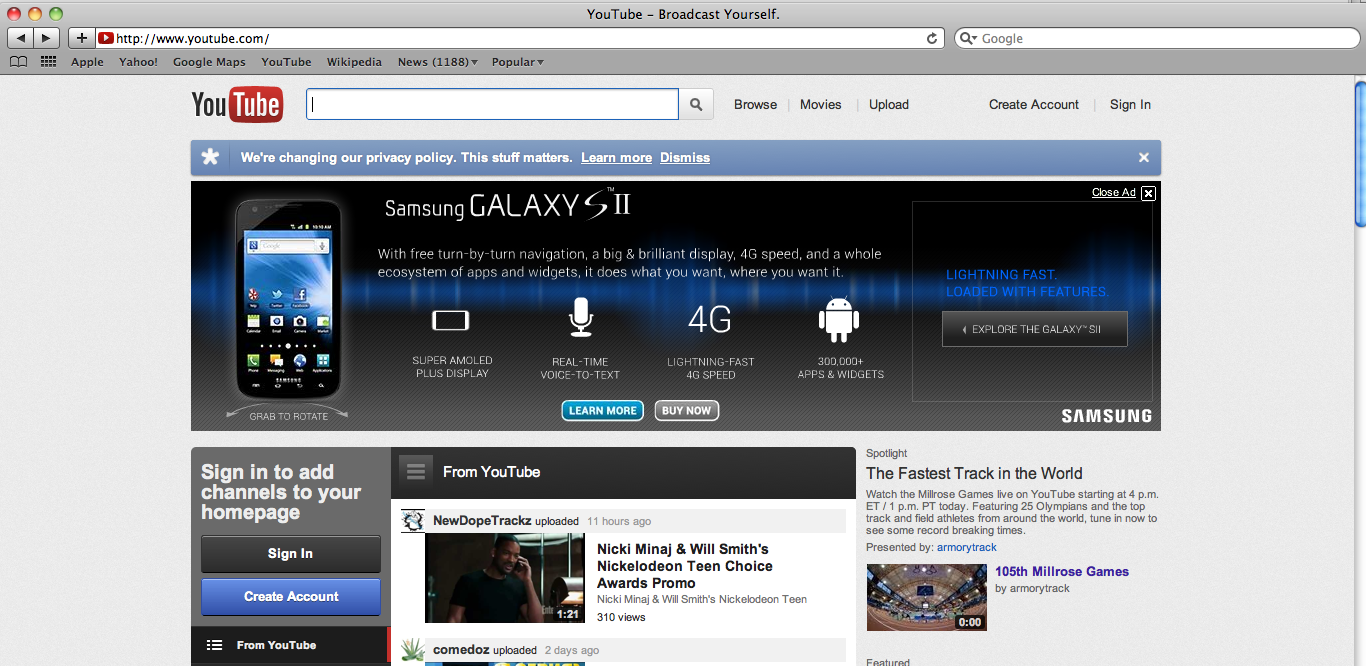Screen dimensions: 1366x666
Task: Click Create Account in the top navigation
Action: tap(1034, 104)
